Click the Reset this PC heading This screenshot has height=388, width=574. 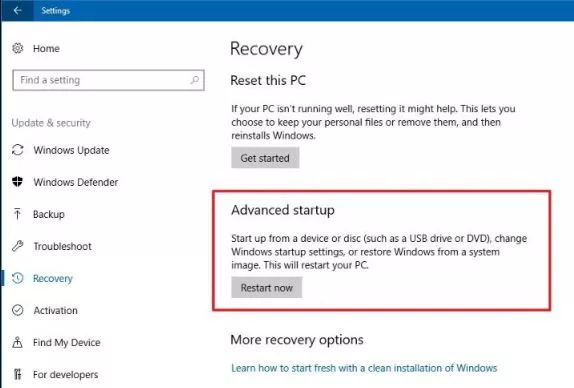pyautogui.click(x=268, y=80)
